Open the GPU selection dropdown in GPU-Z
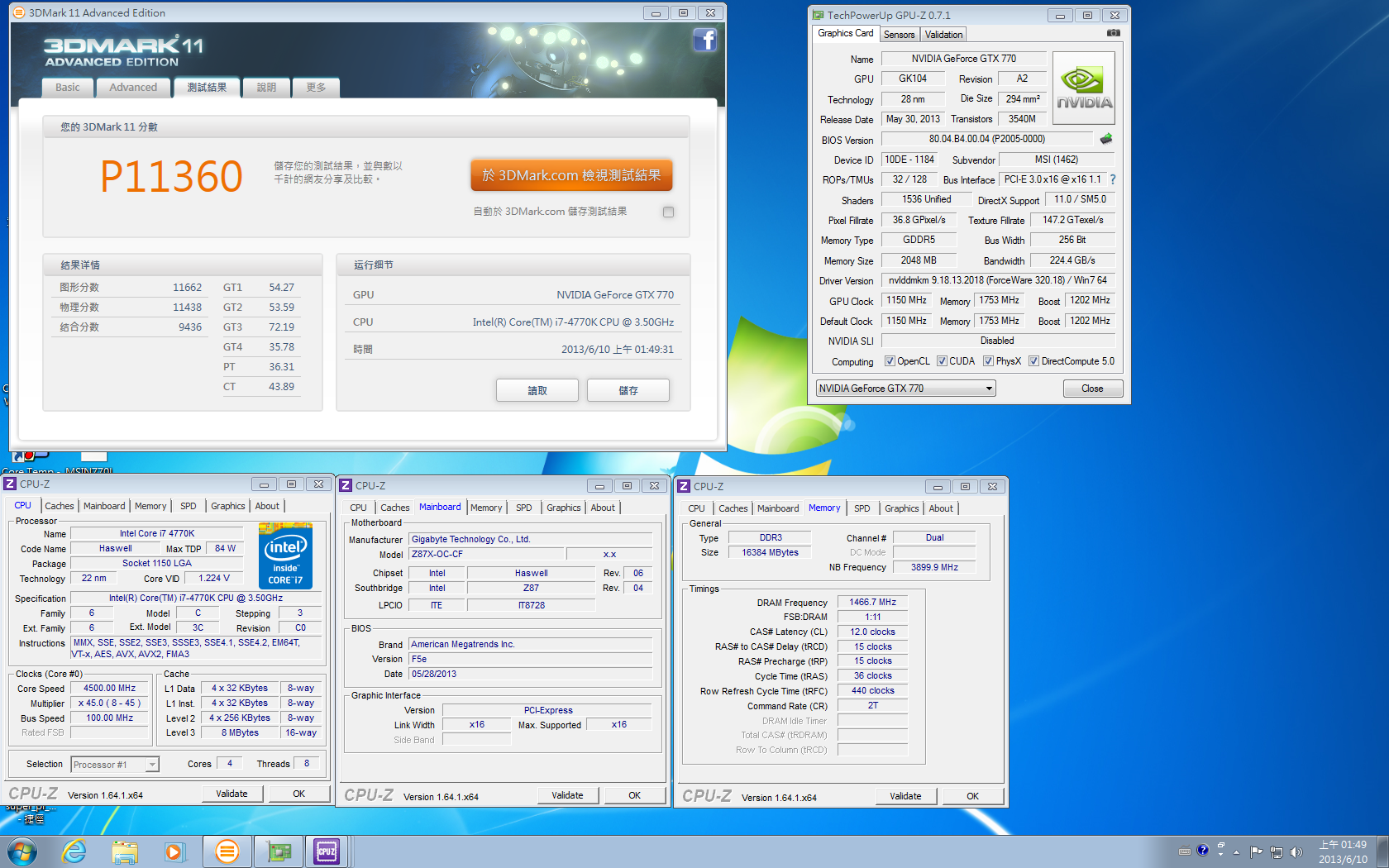 (x=905, y=389)
